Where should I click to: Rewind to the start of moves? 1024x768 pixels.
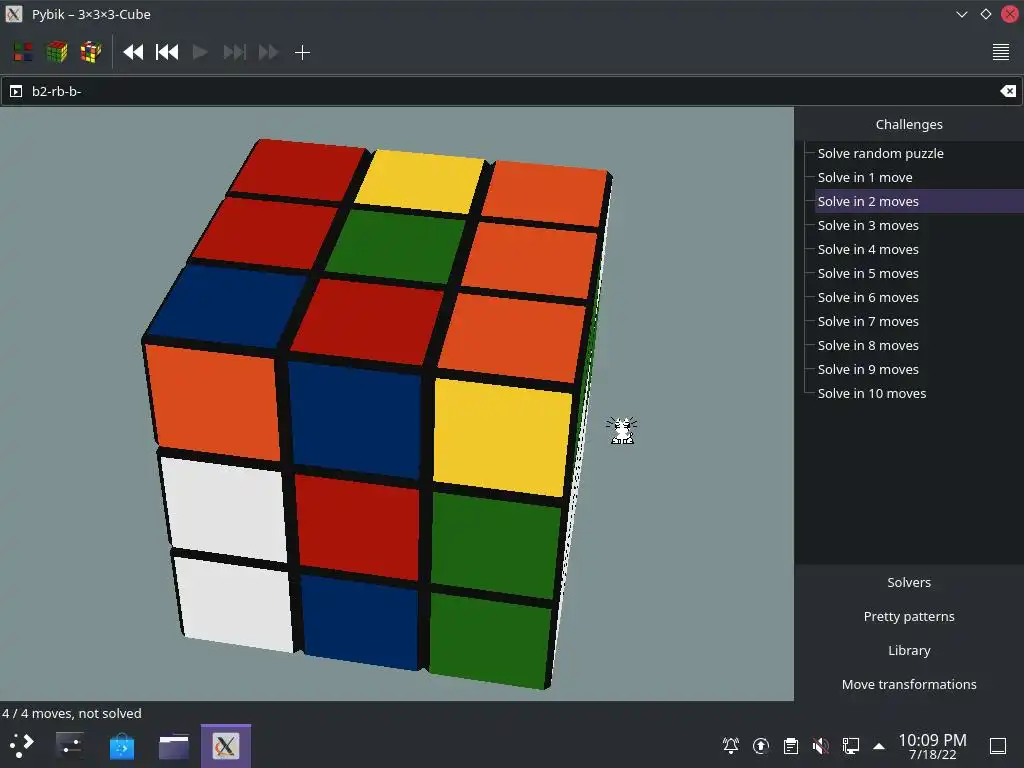[x=133, y=52]
